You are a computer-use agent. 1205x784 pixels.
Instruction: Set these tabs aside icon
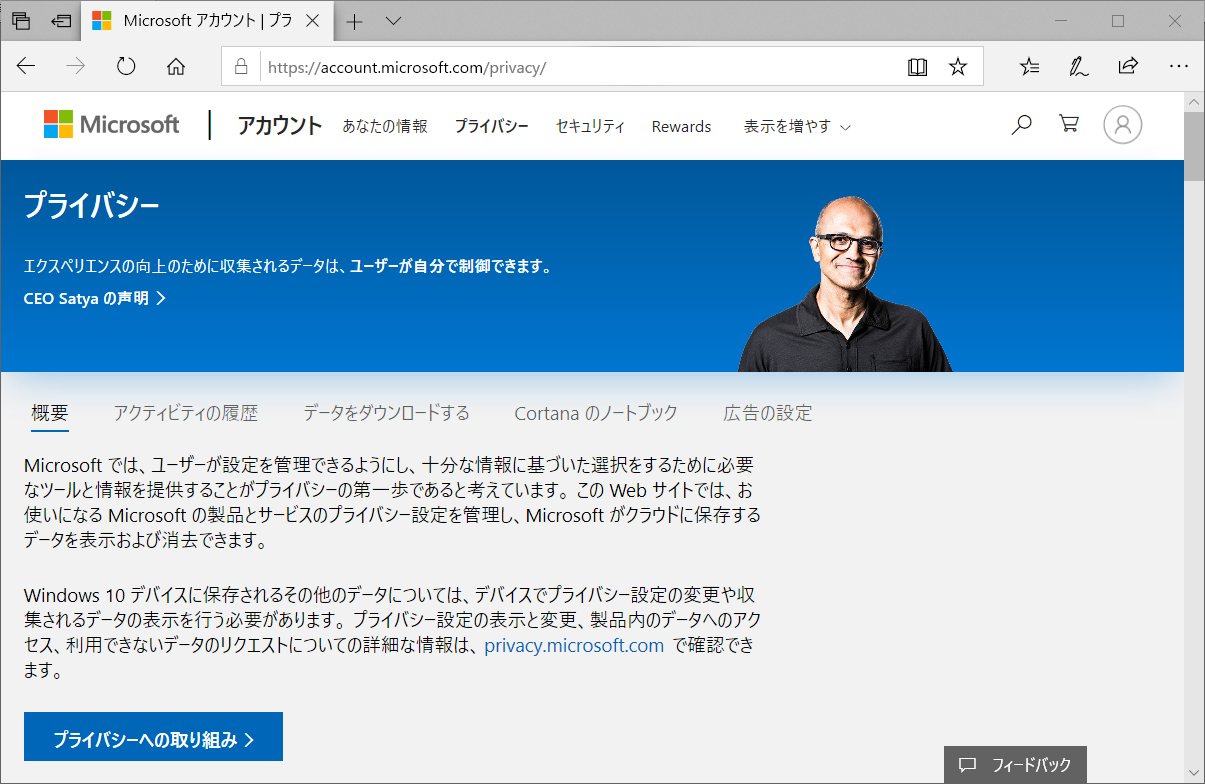[62, 20]
